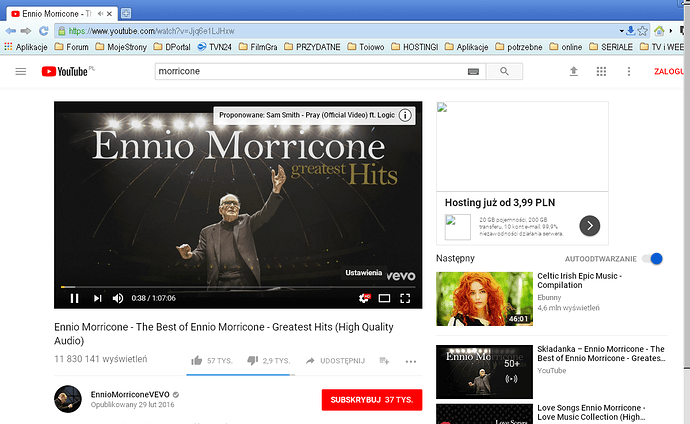The image size is (690, 424).
Task: Open Składanka Ennio Morricone title link
Action: [601, 354]
